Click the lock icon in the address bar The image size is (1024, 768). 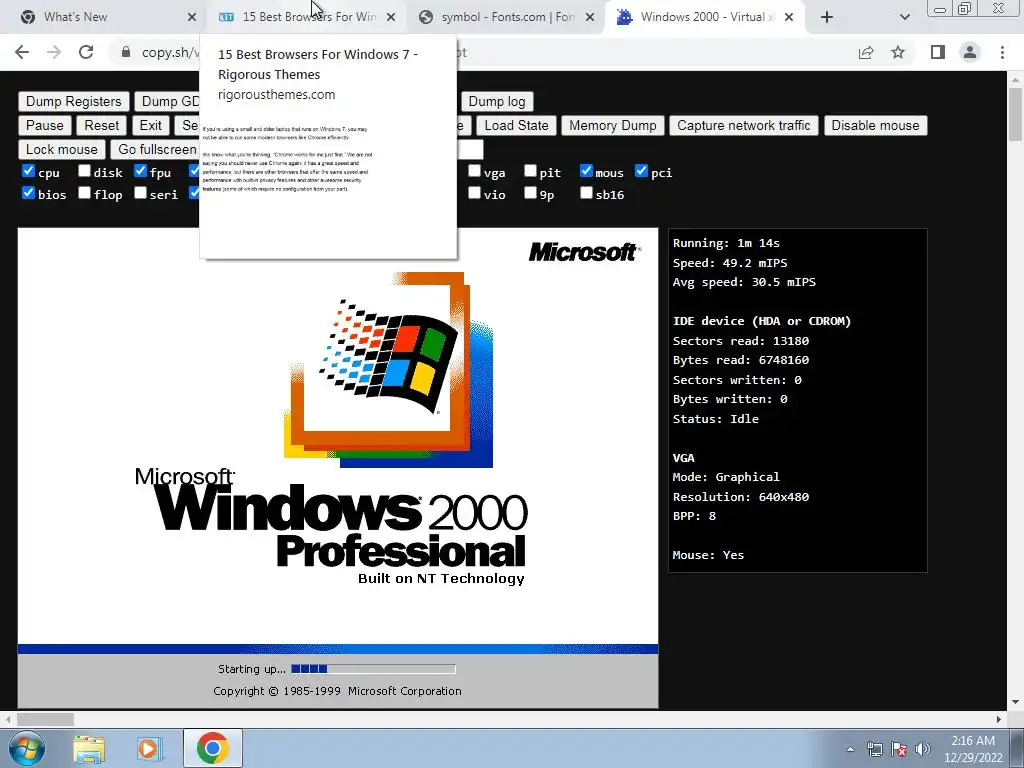coord(125,52)
